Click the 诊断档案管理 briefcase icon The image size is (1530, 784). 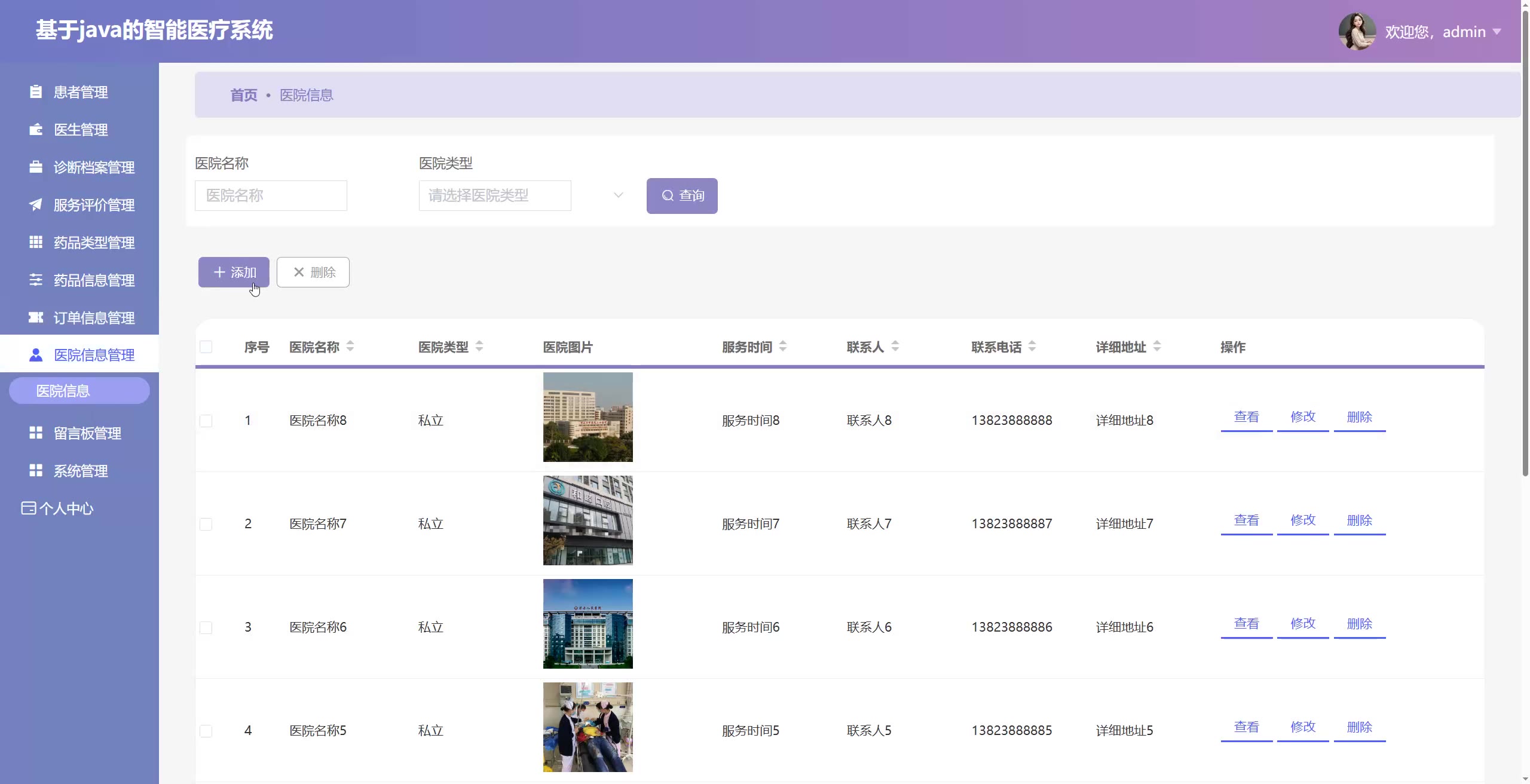point(36,167)
